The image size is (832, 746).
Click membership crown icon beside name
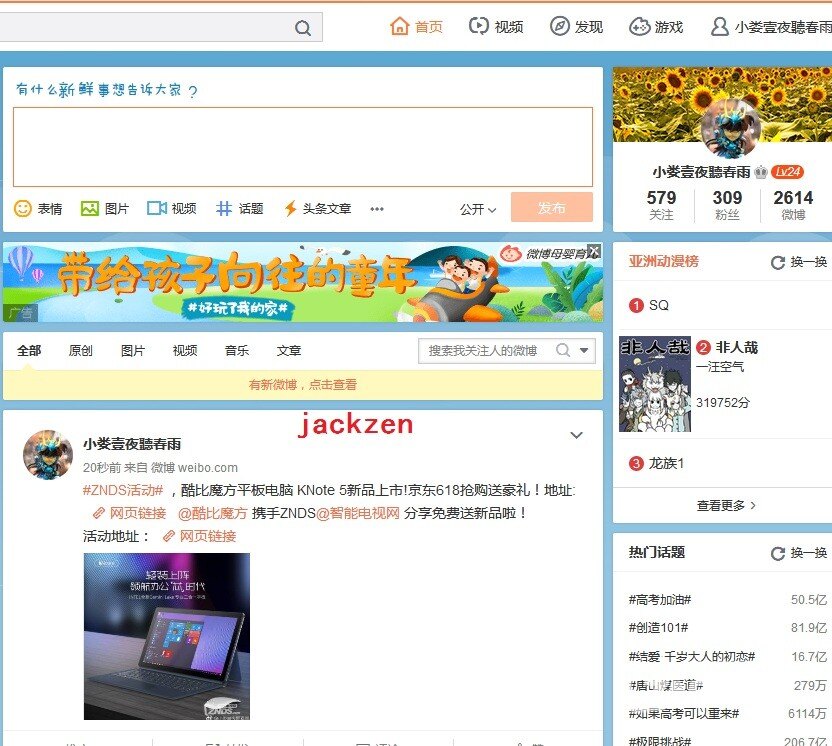coord(761,172)
